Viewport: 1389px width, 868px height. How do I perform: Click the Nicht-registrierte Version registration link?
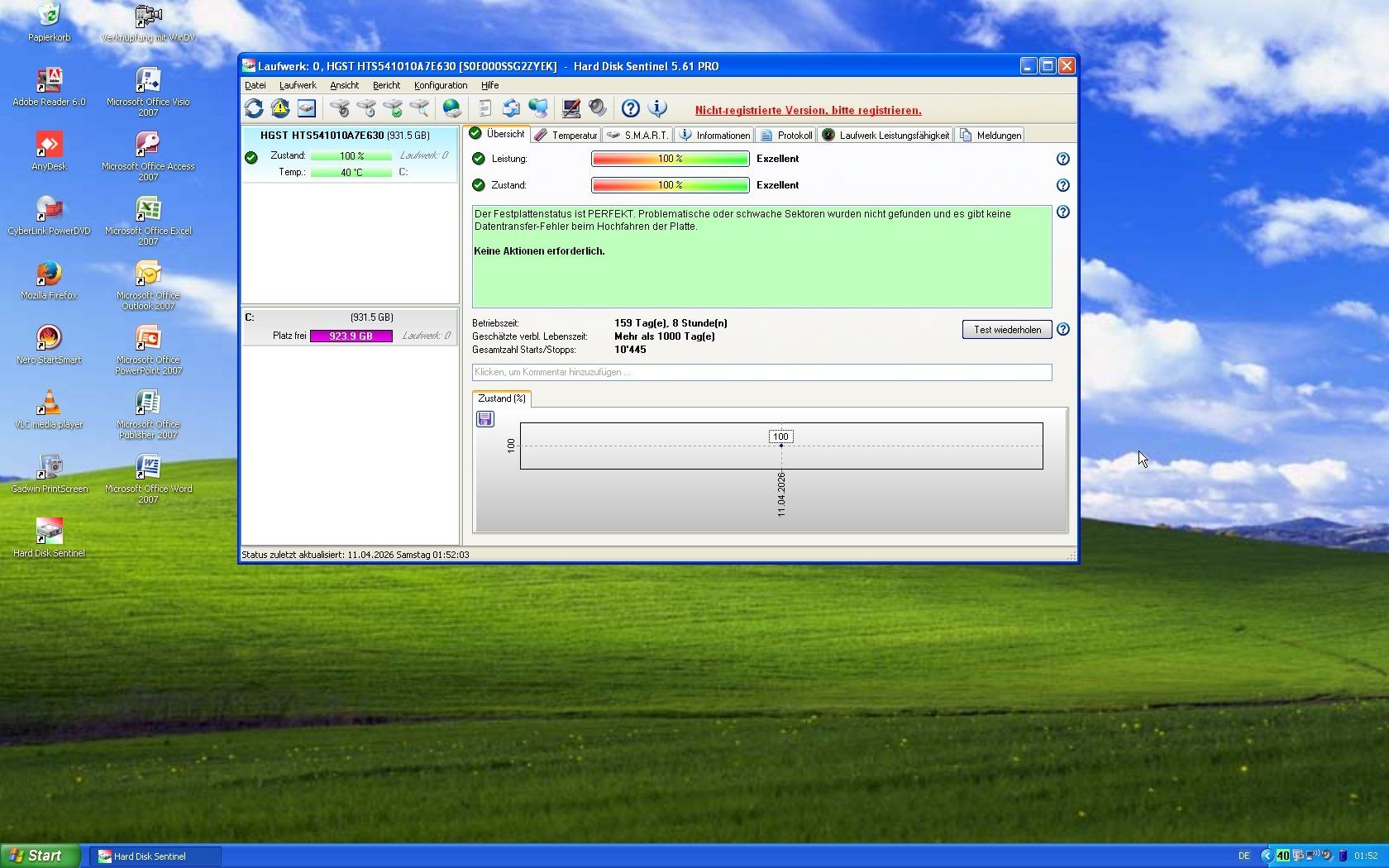[808, 110]
